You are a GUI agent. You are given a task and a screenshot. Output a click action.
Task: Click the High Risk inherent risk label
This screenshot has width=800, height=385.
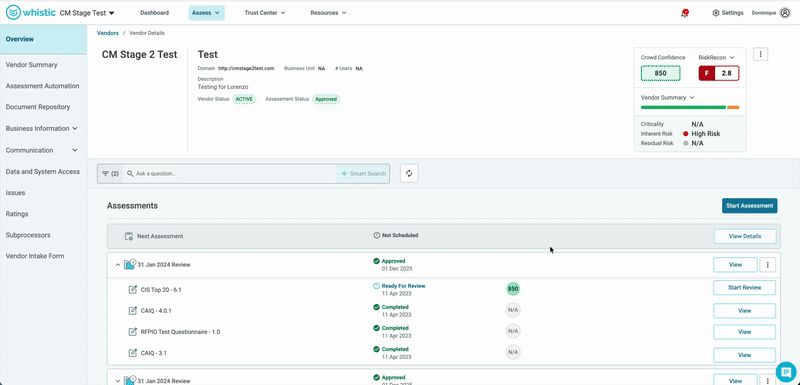point(706,134)
